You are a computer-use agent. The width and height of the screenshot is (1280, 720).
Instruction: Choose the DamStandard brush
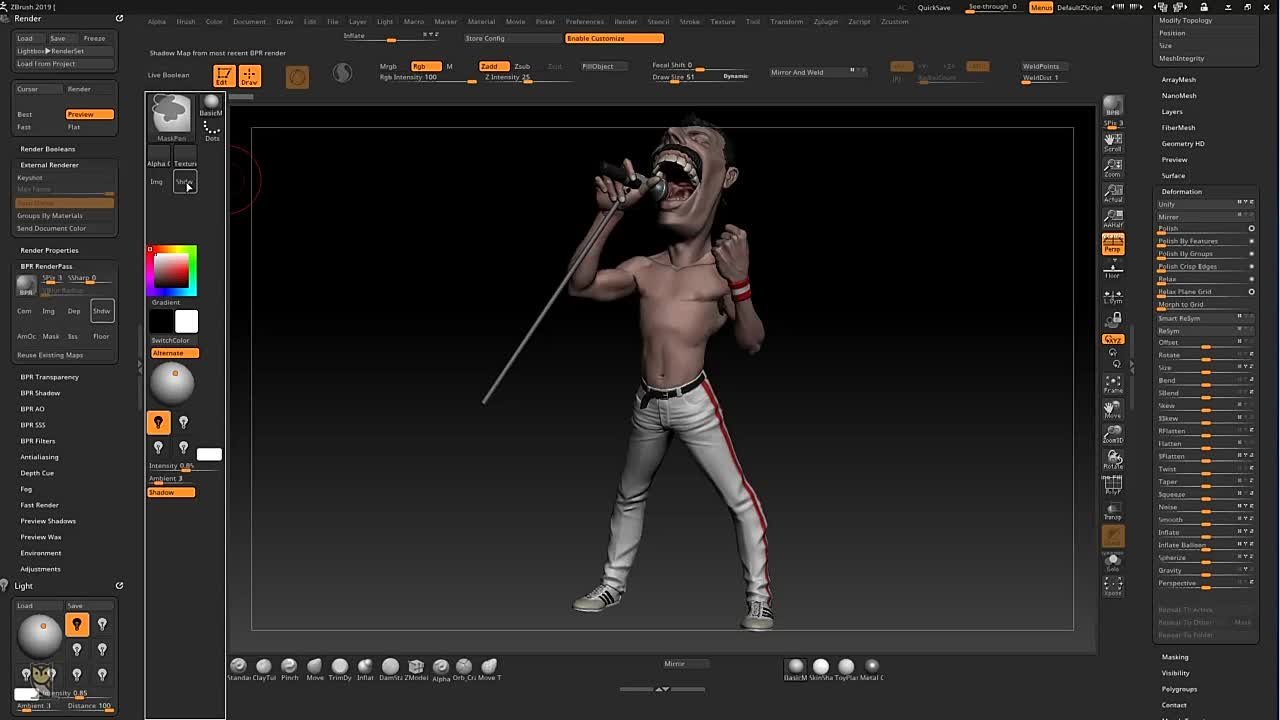coord(390,668)
